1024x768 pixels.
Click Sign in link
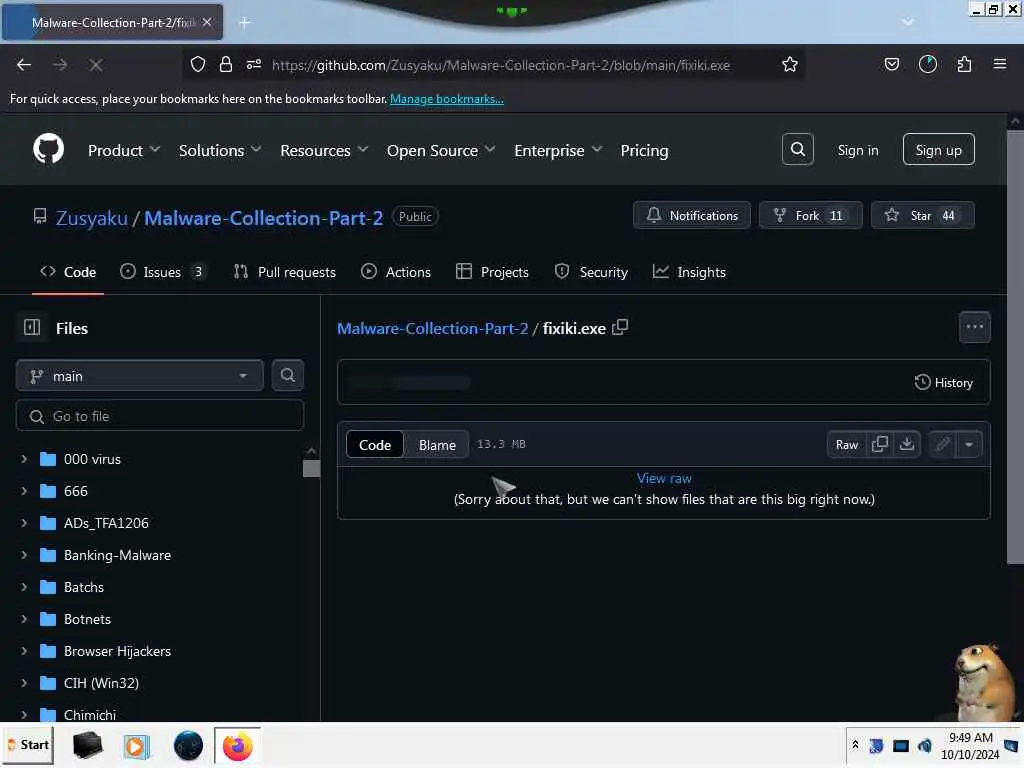[857, 150]
